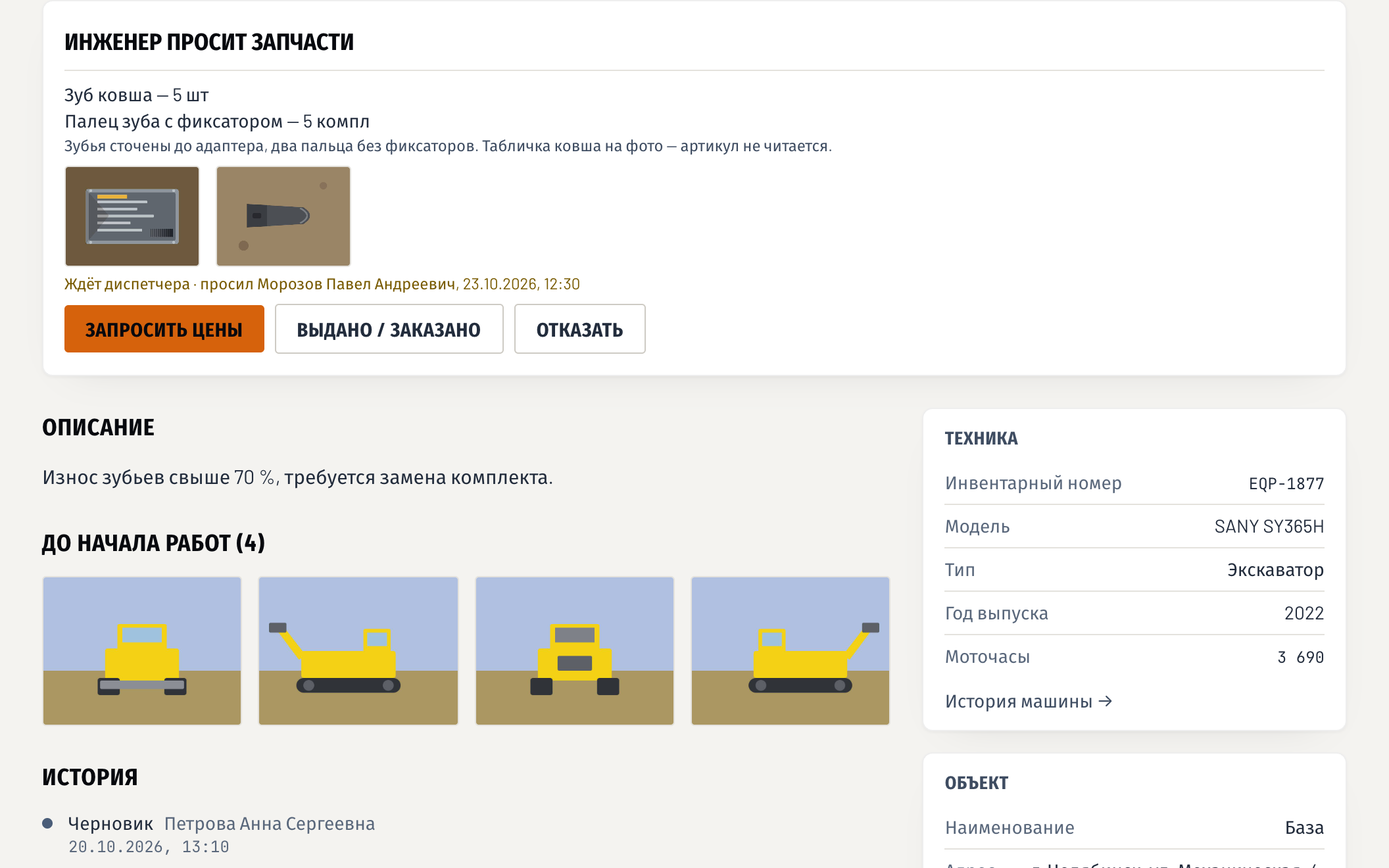Open the excavator photo with boom pointing left
The image size is (1389, 868).
click(x=358, y=651)
